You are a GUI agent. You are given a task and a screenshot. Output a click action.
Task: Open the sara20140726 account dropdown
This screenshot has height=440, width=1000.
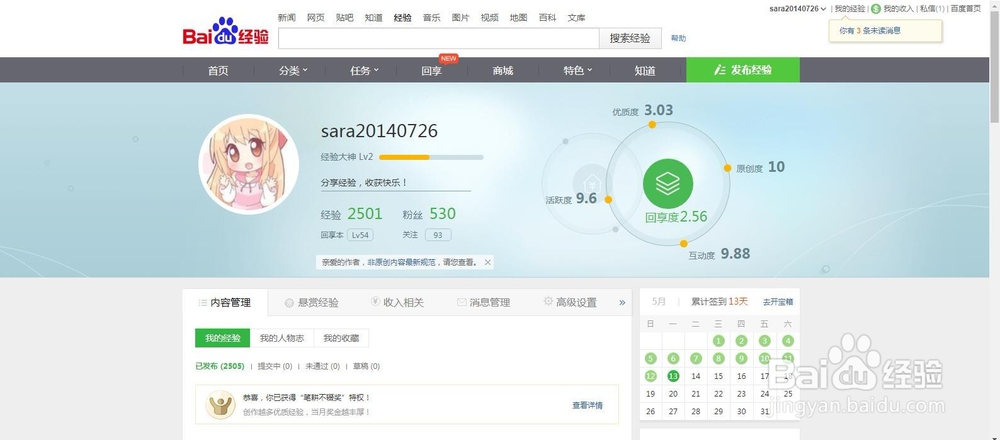pos(797,9)
